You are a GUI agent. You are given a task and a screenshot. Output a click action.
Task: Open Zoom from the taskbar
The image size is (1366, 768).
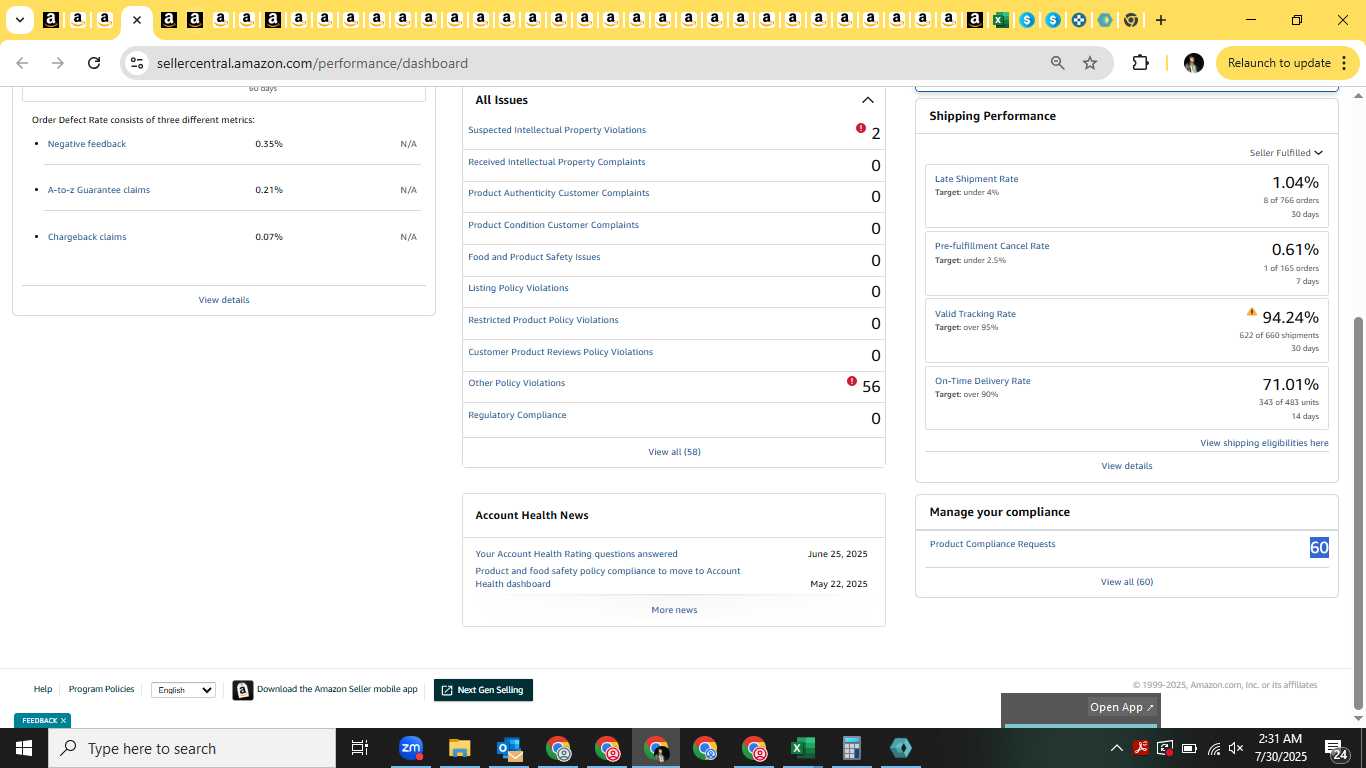410,748
